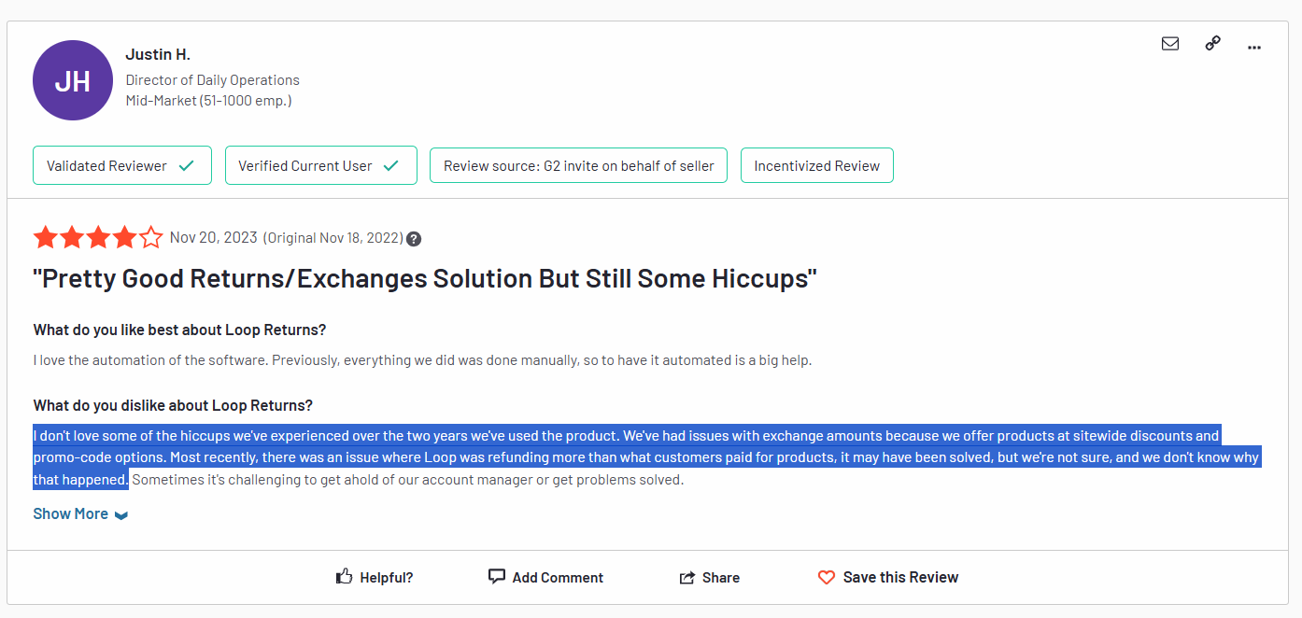Click Mid-Market (51-1000 emp.) text

(209, 101)
